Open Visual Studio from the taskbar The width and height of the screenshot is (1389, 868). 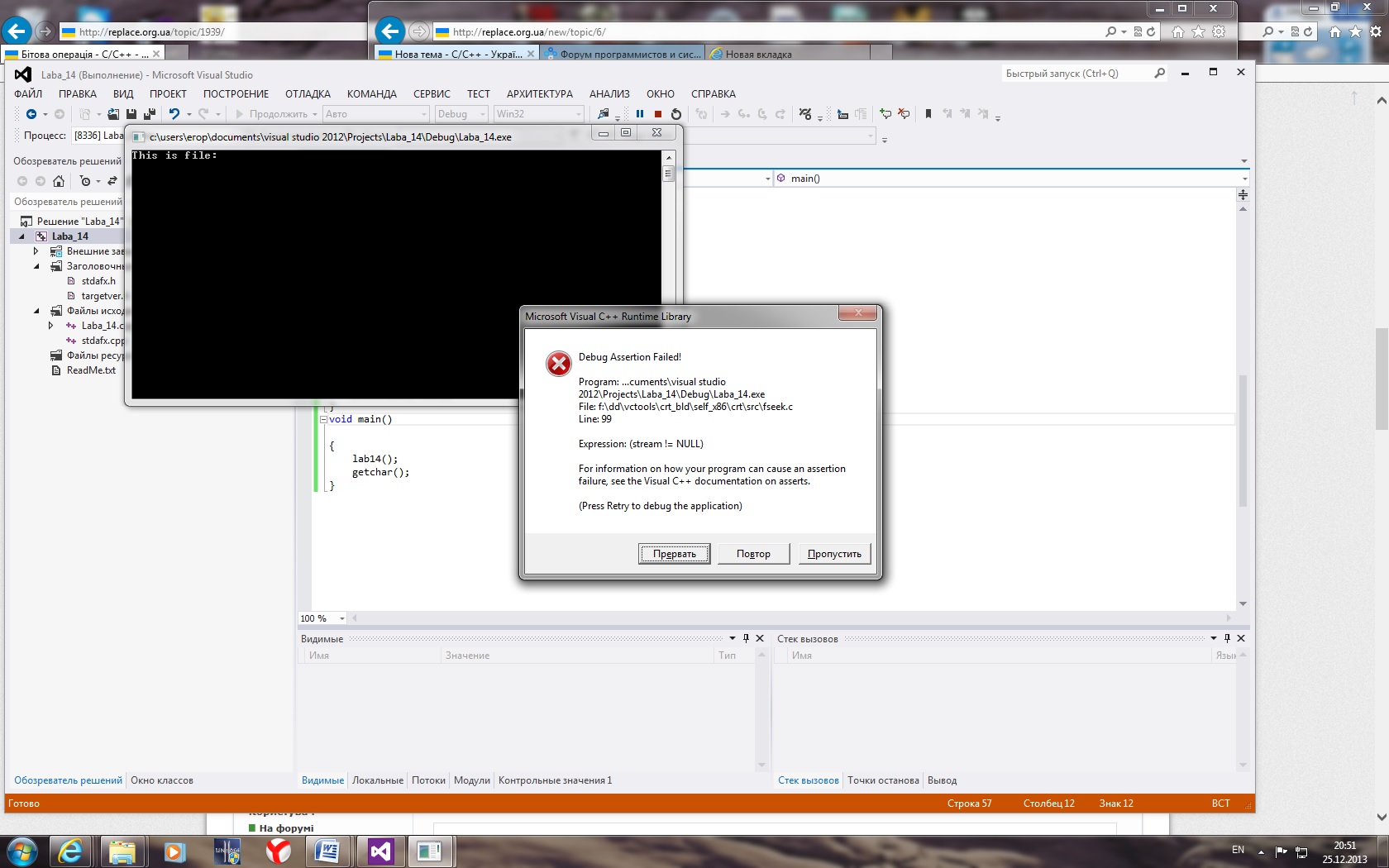[x=380, y=851]
